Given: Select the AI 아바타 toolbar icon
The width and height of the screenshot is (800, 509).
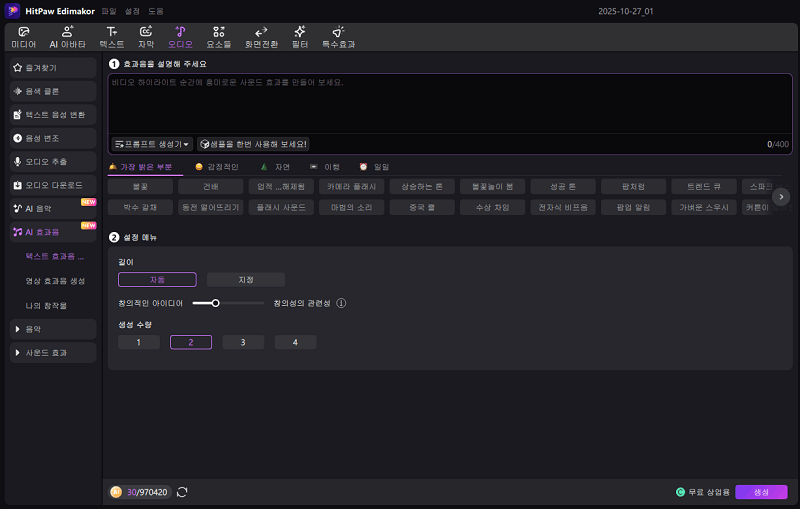Looking at the screenshot, I should click(x=68, y=37).
